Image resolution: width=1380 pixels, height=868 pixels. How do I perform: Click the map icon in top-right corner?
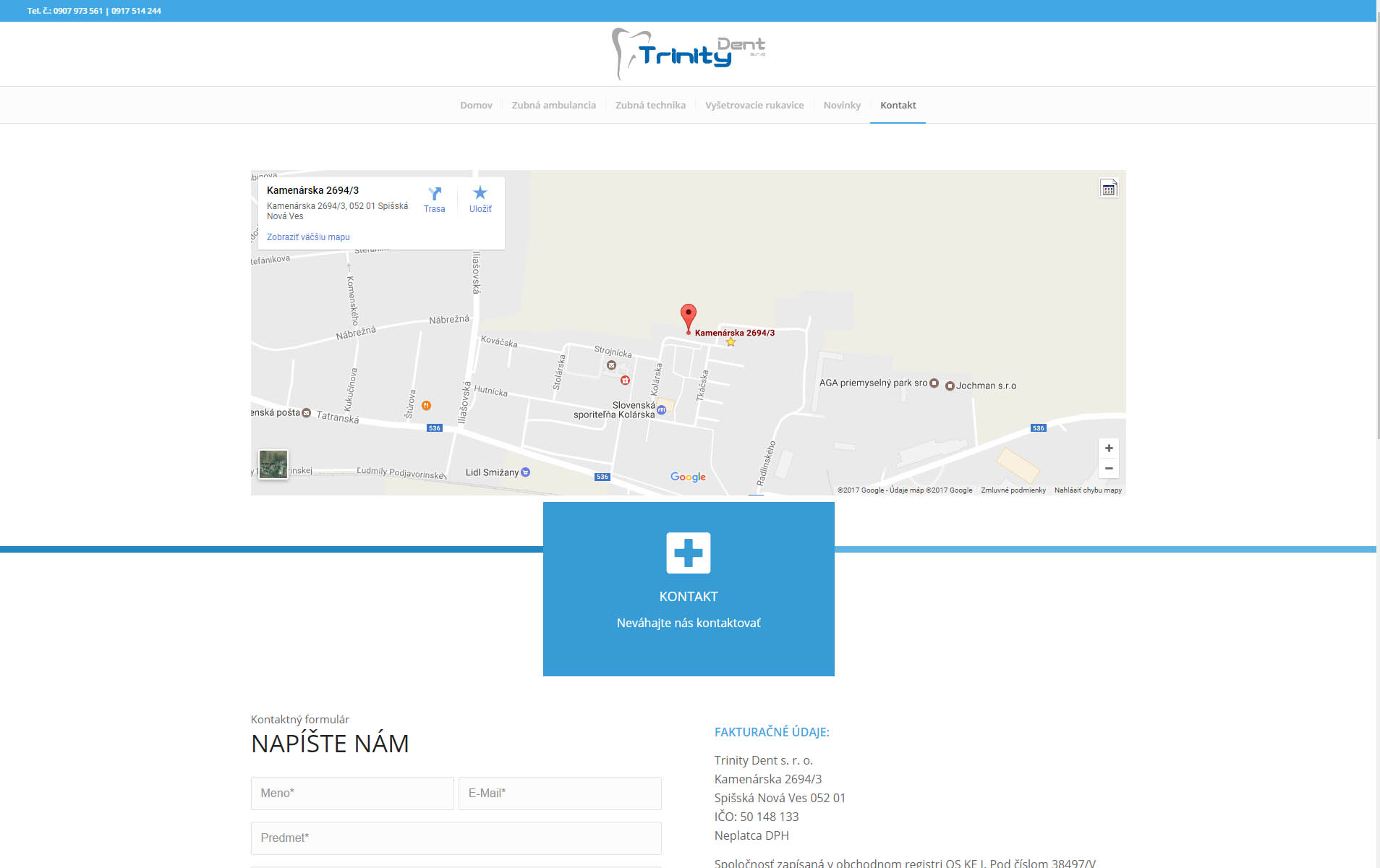1109,189
